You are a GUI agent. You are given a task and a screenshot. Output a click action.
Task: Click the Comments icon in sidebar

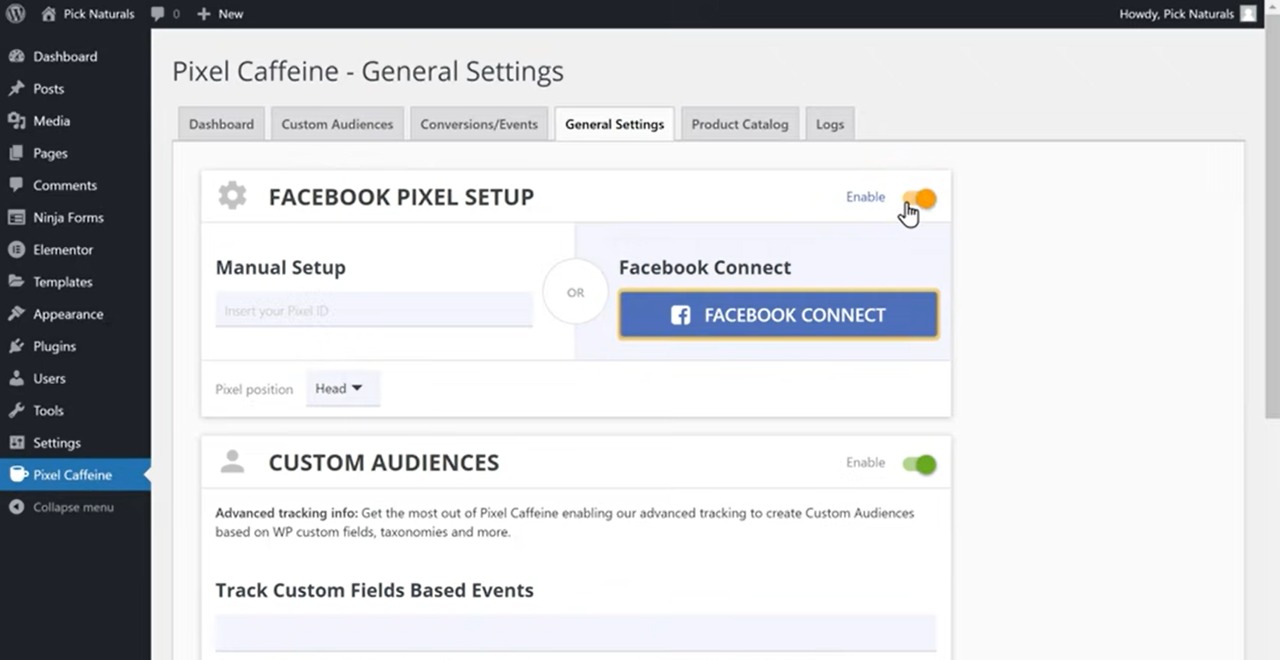(x=16, y=185)
